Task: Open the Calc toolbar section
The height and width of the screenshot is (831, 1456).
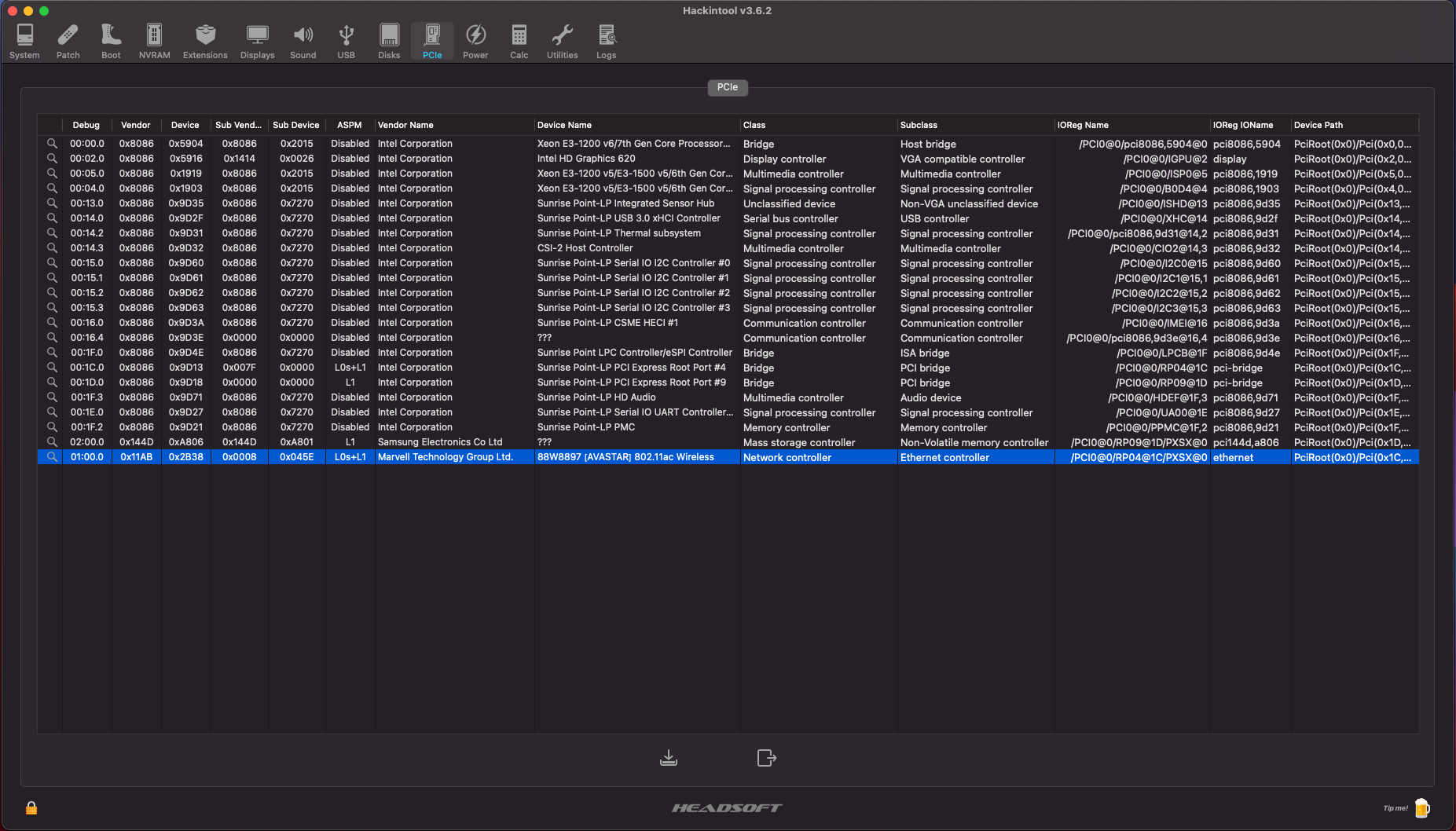Action: click(x=519, y=41)
